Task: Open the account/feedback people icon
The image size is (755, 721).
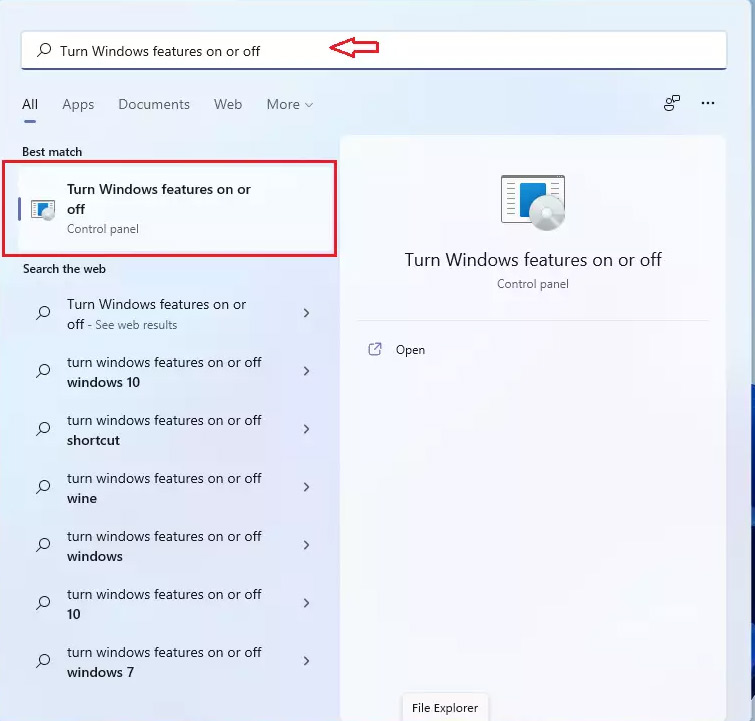Action: click(672, 103)
